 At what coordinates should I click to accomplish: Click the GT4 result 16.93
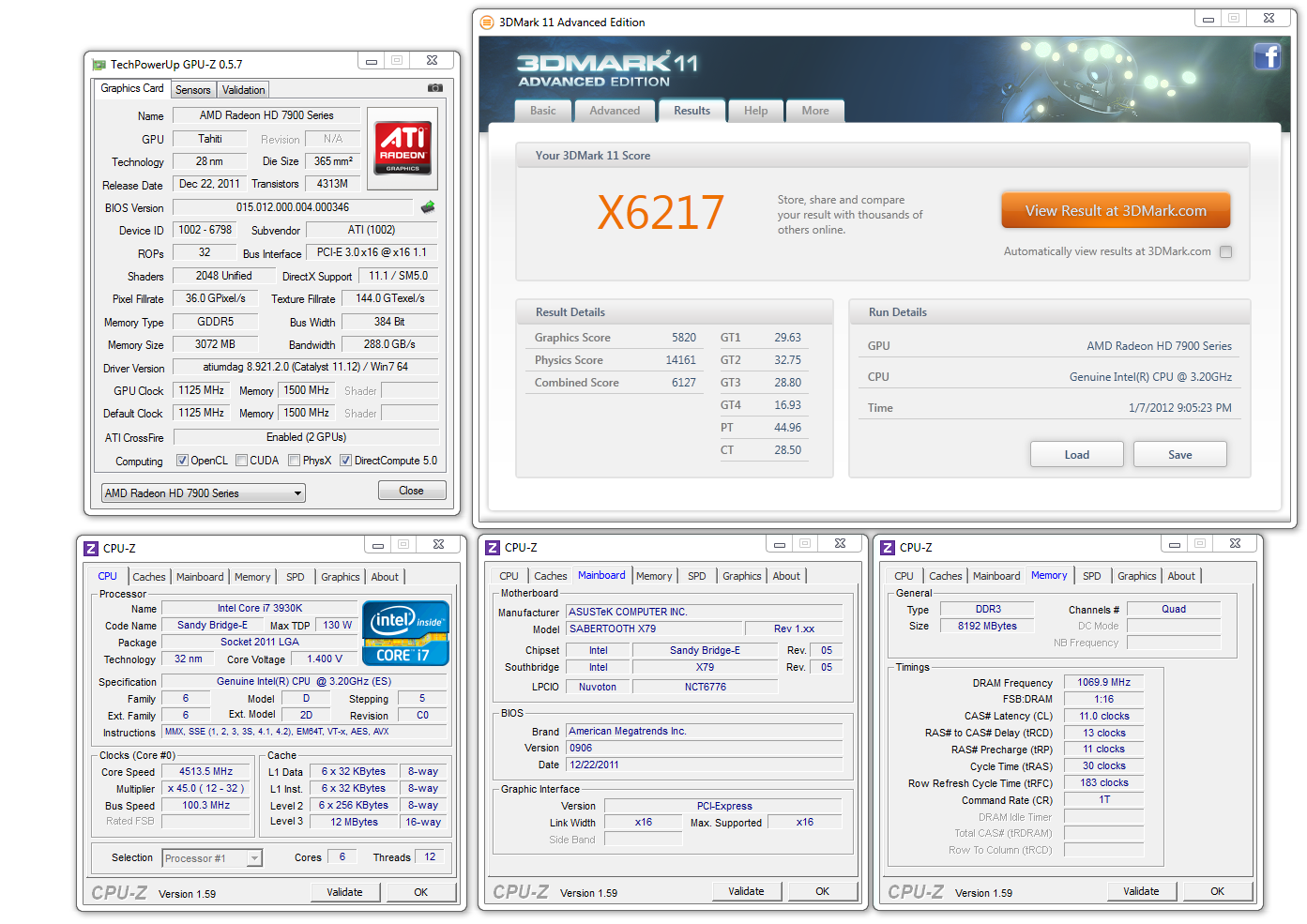pyautogui.click(x=788, y=405)
